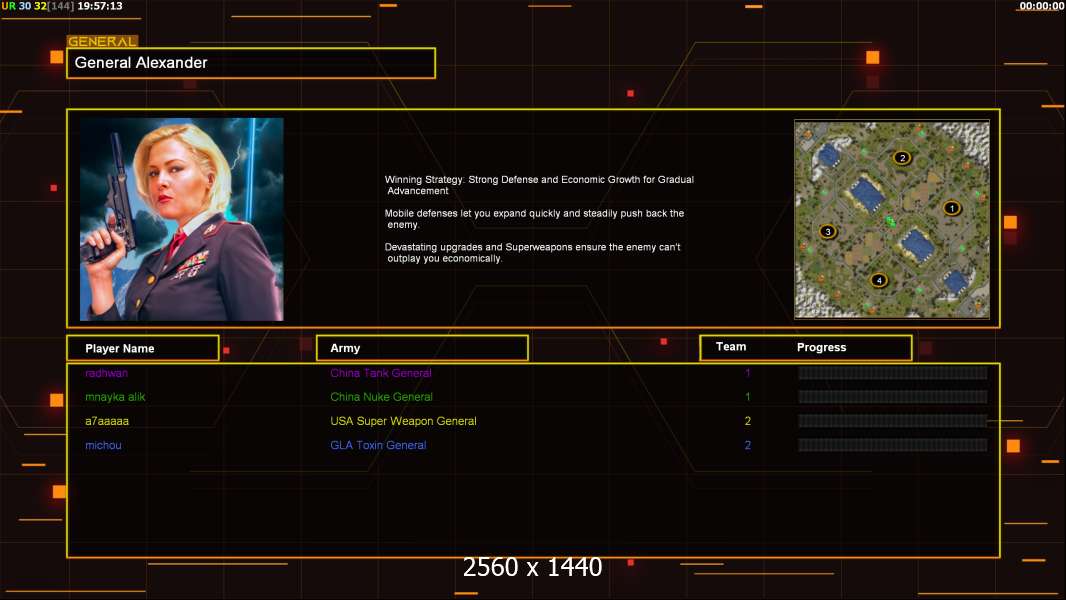Image resolution: width=1066 pixels, height=600 pixels.
Task: Click the Player Name column header
Action: pos(143,348)
